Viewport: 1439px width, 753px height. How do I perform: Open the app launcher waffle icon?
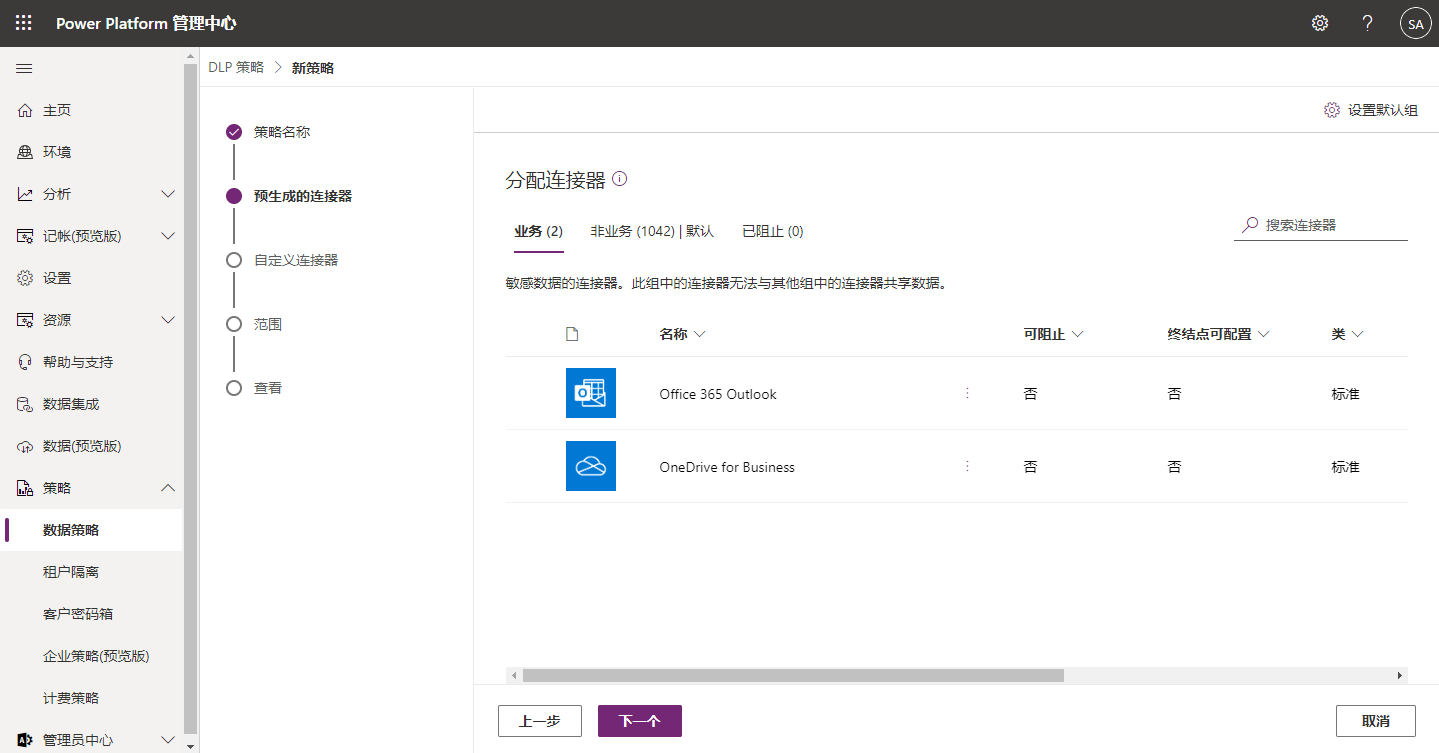point(23,23)
